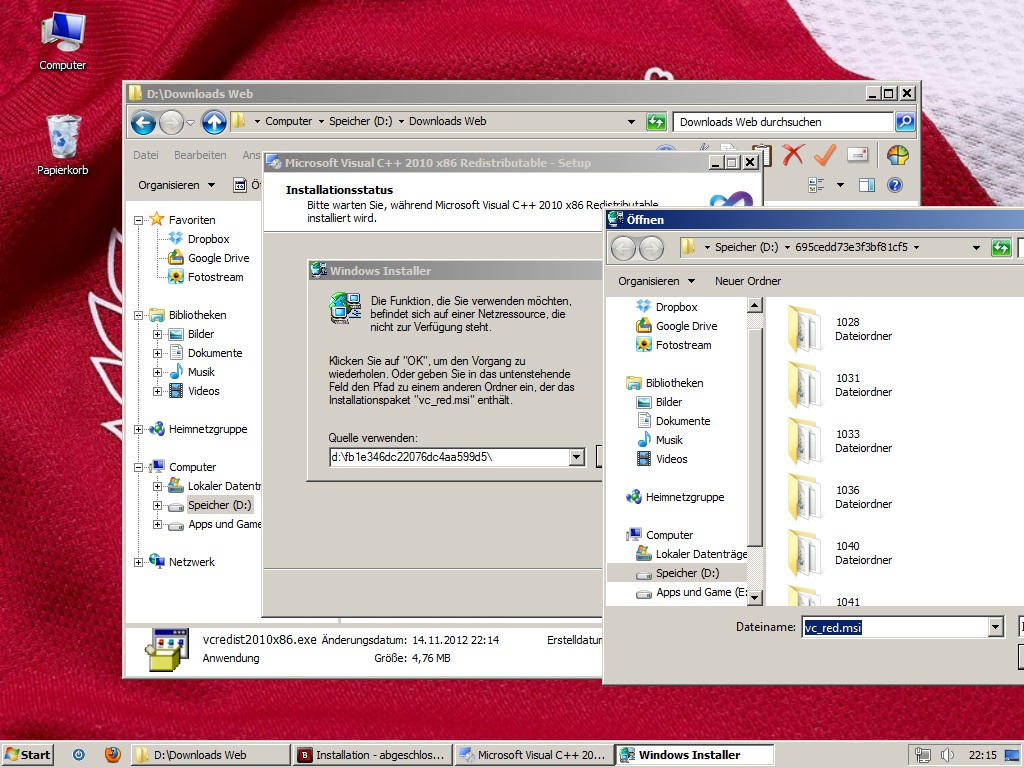The width and height of the screenshot is (1024, 768).
Task: Click 695cedd73e3f3bf81cf5 breadcrumb in Öffnen dialog
Action: pyautogui.click(x=851, y=247)
